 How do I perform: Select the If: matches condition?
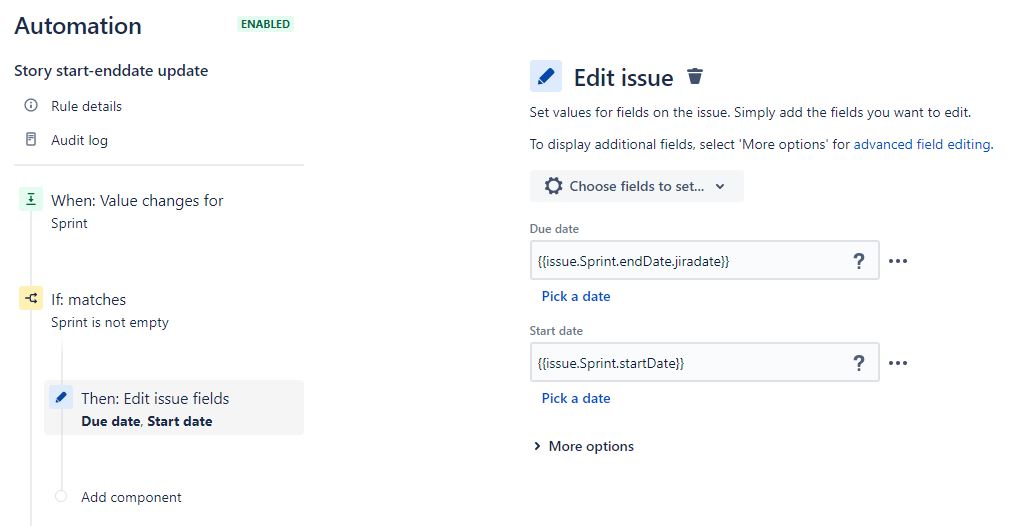click(110, 310)
